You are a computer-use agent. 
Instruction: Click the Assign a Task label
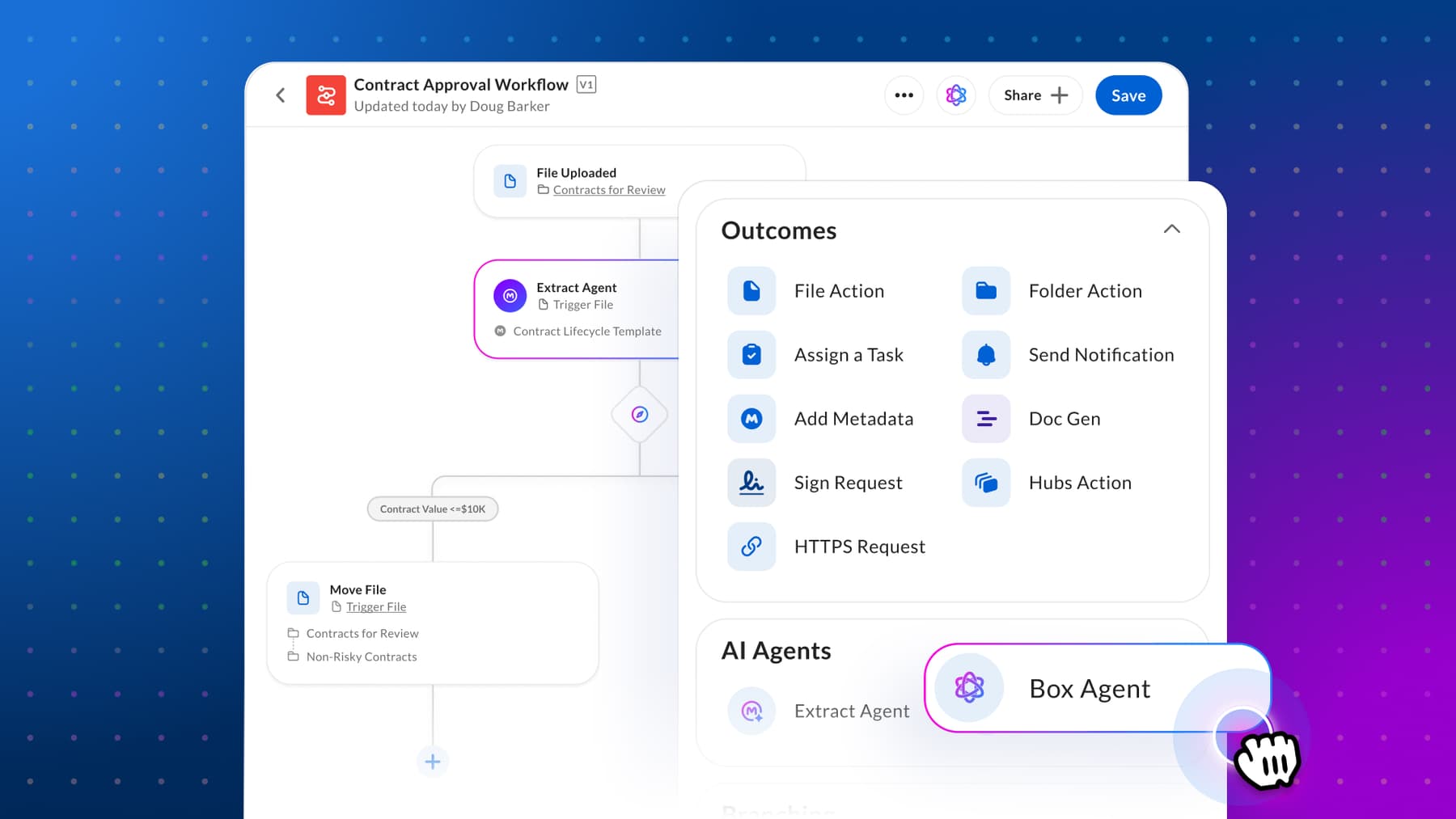click(849, 355)
